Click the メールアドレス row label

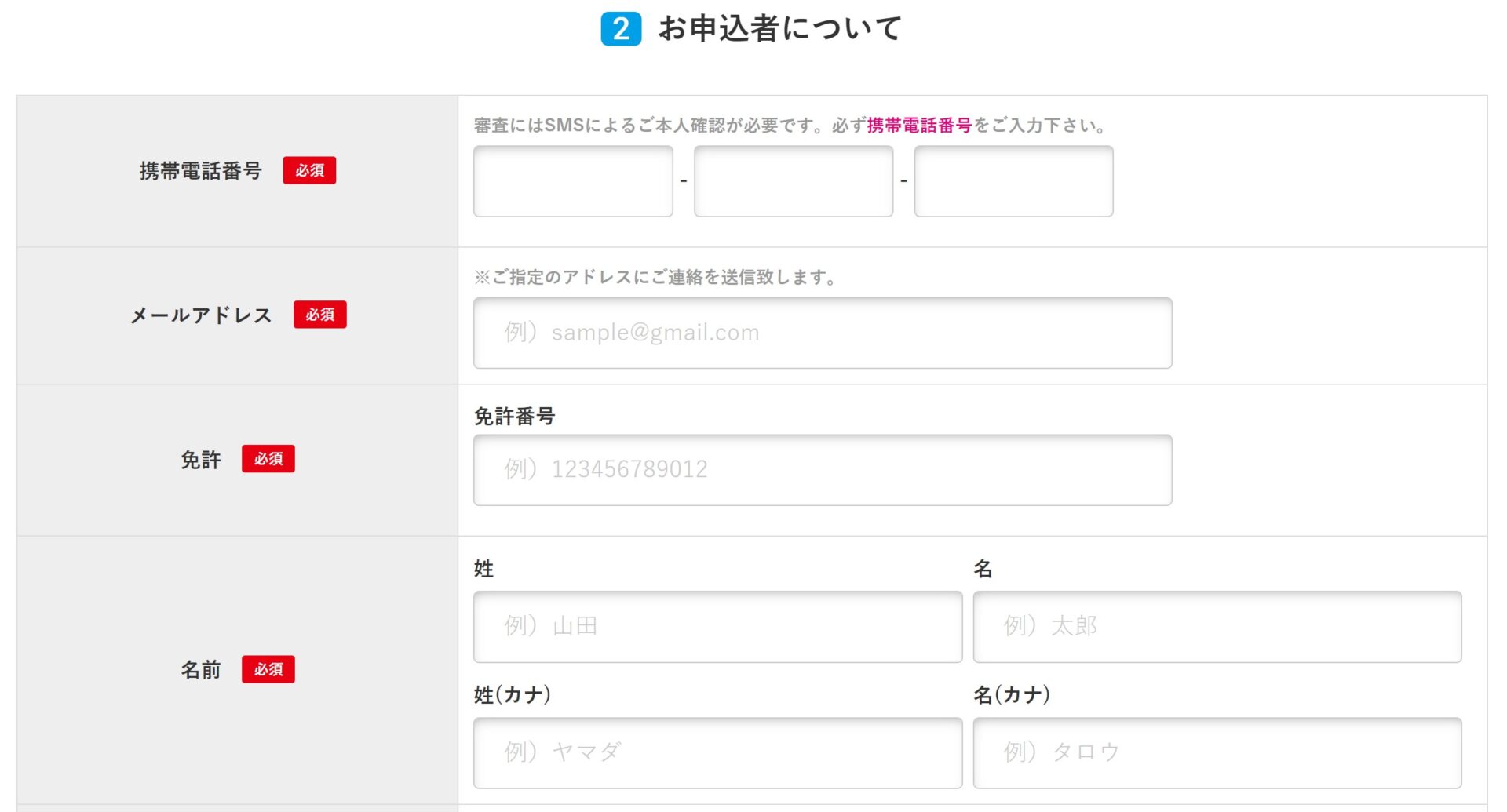201,315
